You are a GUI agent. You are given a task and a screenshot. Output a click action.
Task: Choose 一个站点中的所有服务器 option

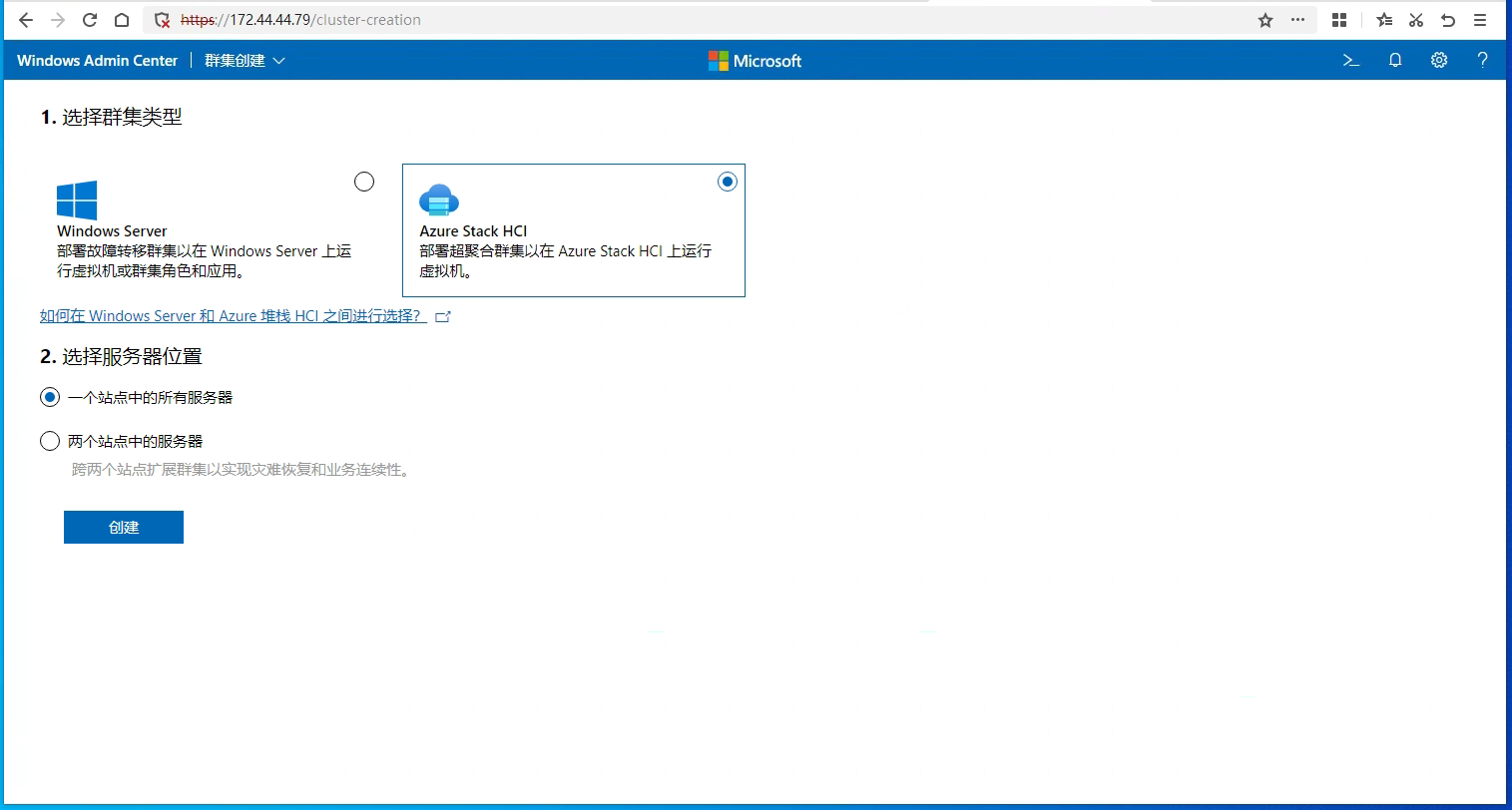(x=50, y=398)
